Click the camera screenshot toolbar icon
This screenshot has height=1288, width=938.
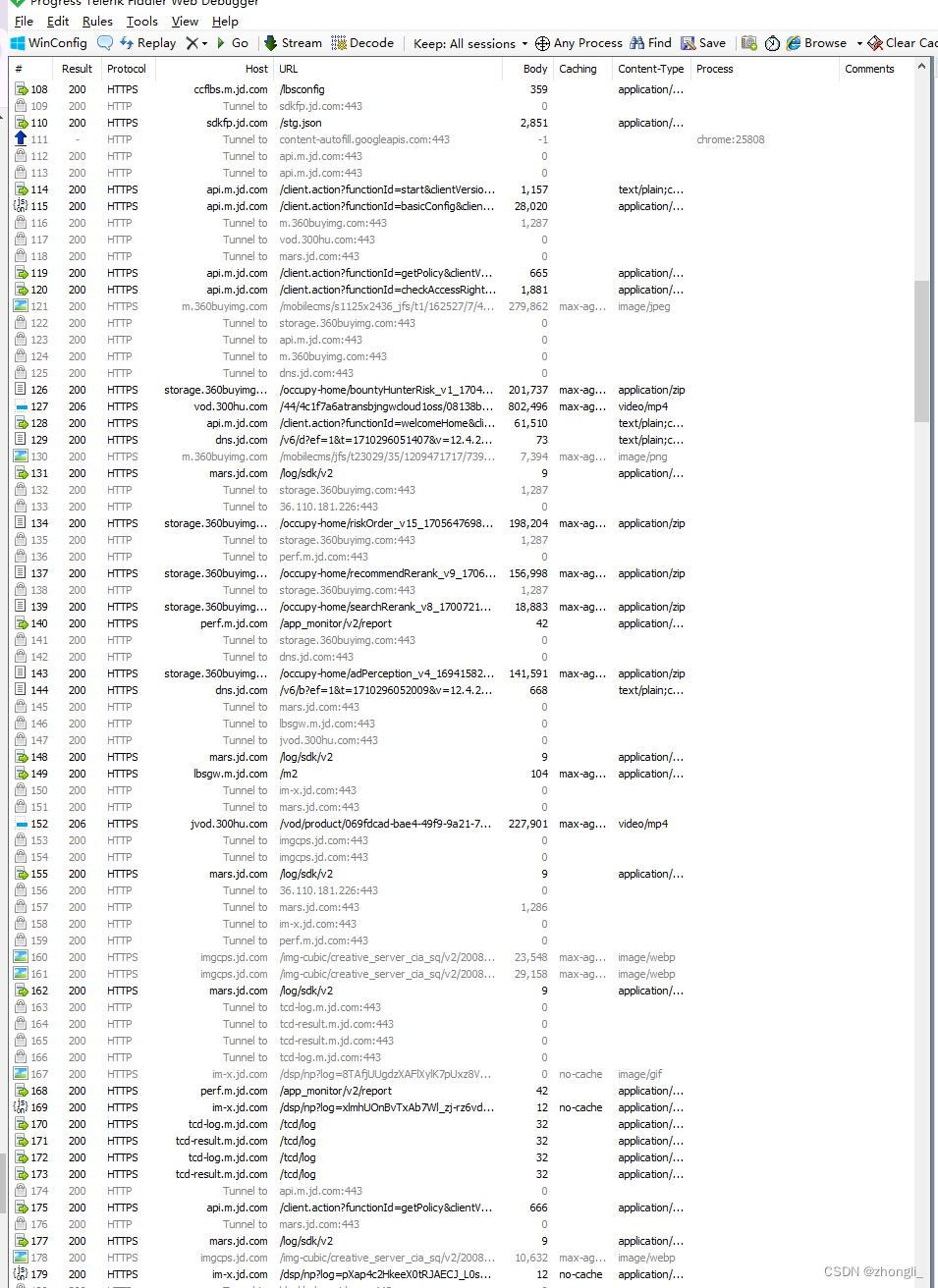[749, 43]
